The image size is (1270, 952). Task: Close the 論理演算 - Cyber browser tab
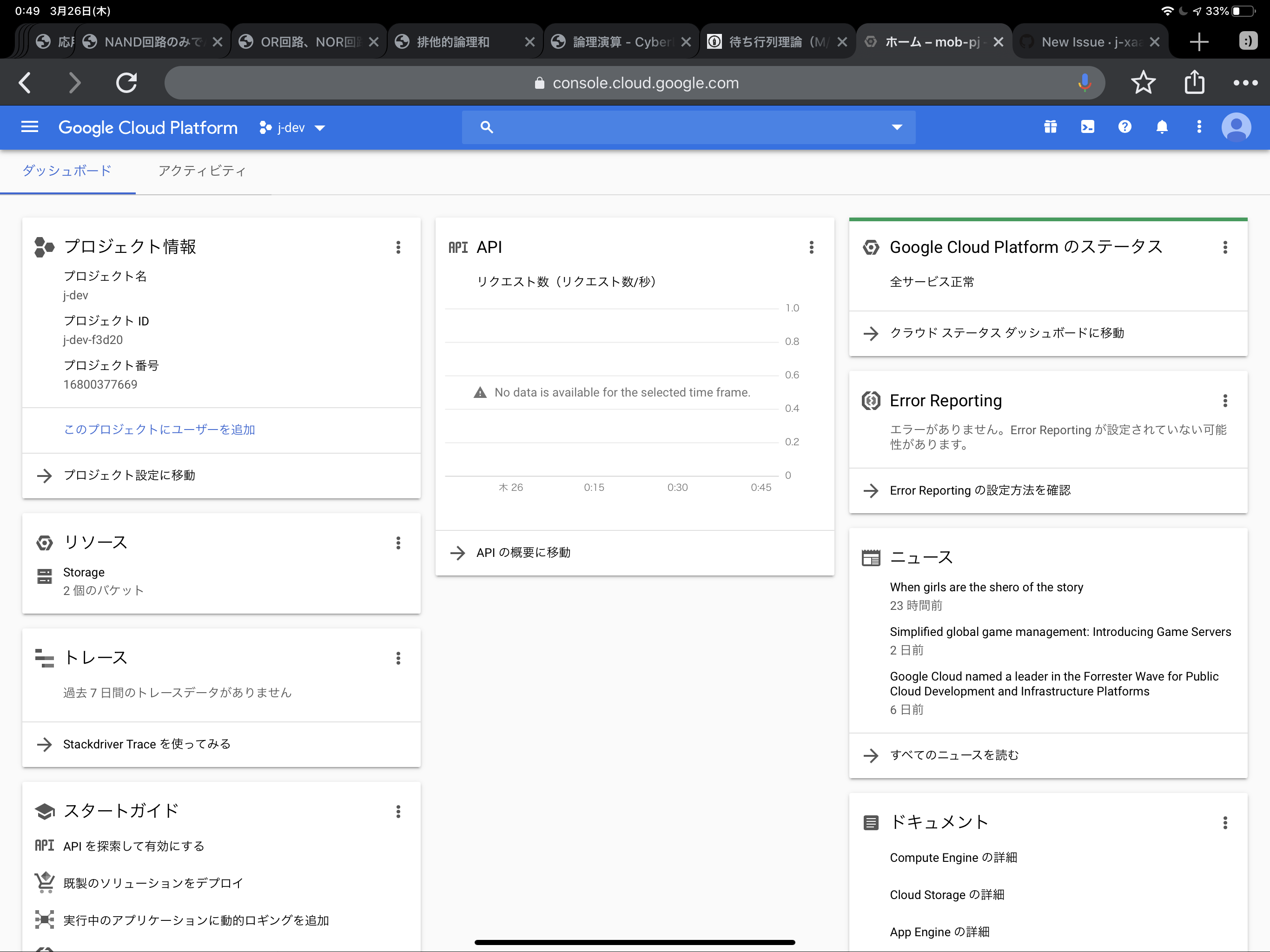click(x=686, y=42)
